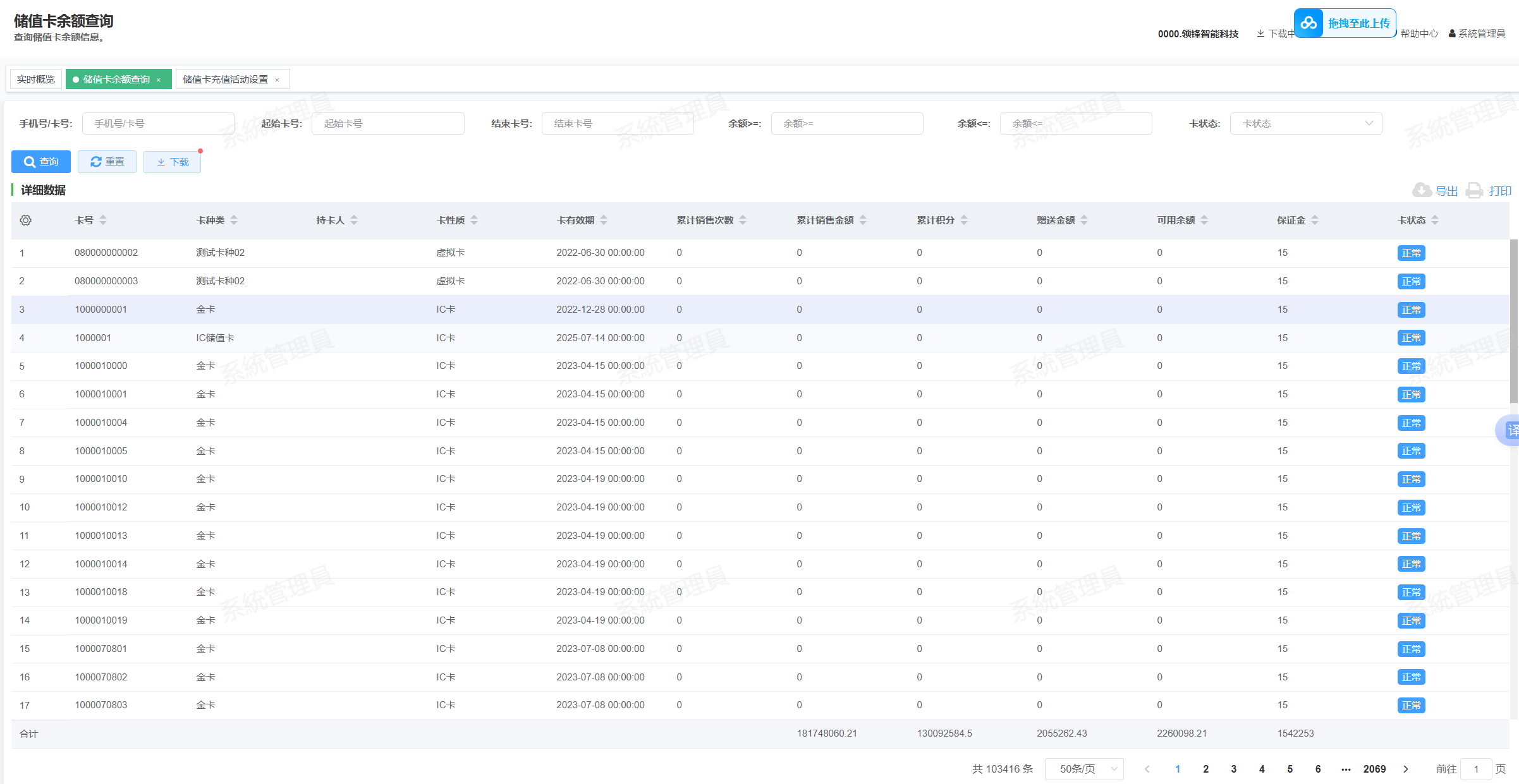Click the cloud drag-to-upload icon

pos(1309,23)
